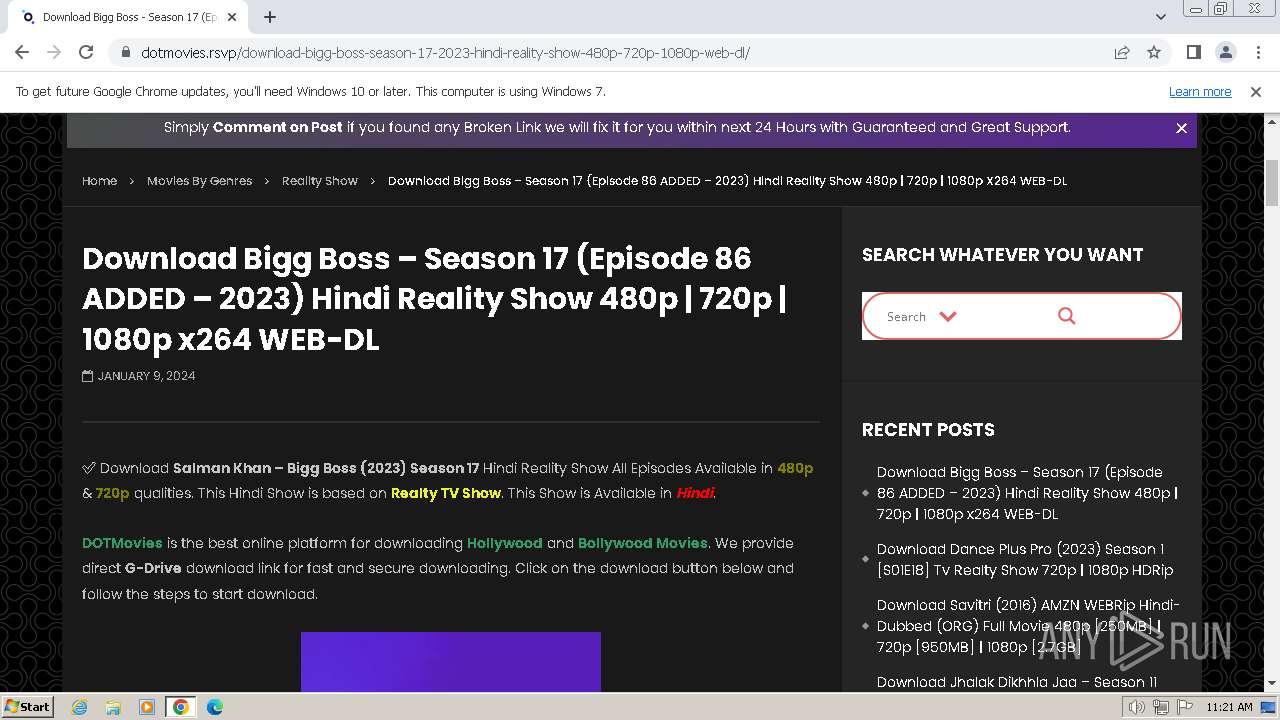Screen dimensions: 1280x720
Task: Share this page icon in address bar
Action: (1122, 53)
